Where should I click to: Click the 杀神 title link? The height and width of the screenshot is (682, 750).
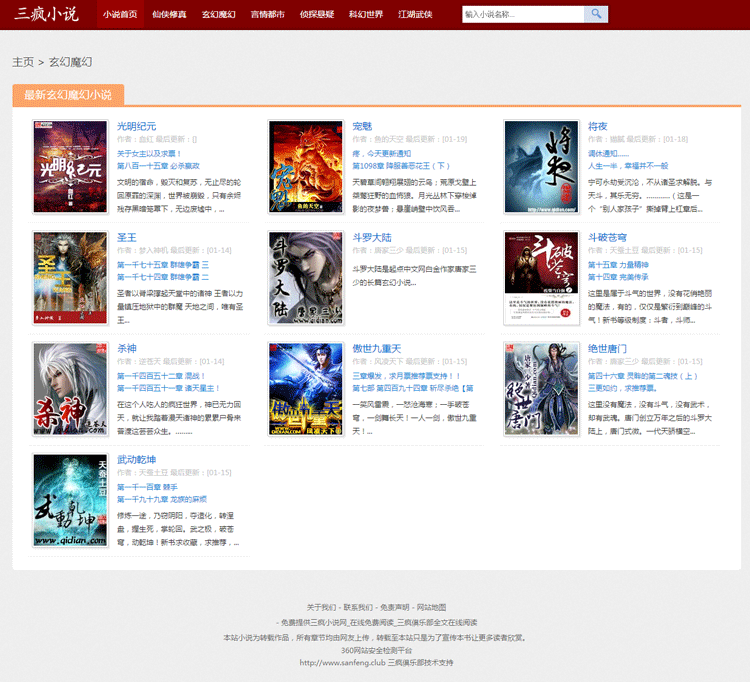click(x=127, y=349)
